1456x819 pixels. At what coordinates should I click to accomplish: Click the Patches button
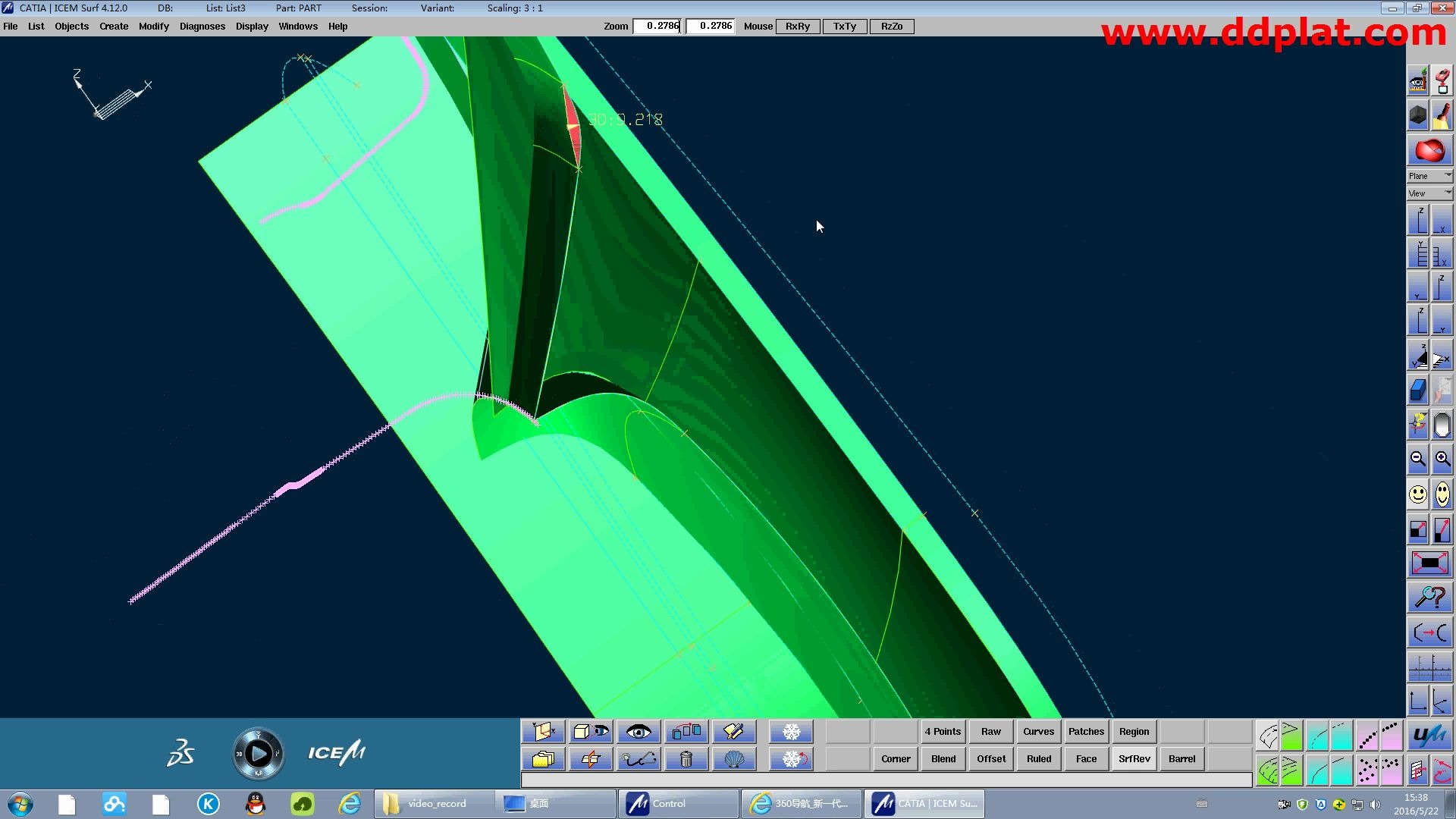tap(1086, 732)
